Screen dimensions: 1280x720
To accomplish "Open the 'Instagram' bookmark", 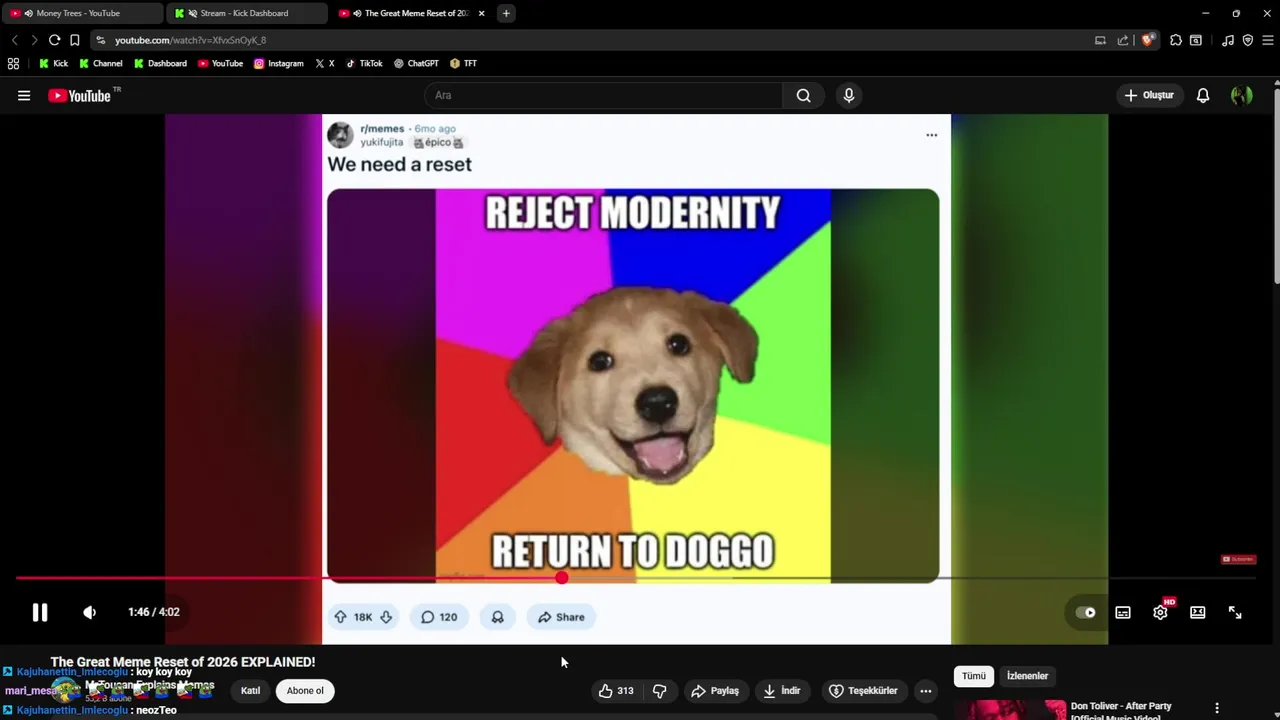I will coord(278,63).
